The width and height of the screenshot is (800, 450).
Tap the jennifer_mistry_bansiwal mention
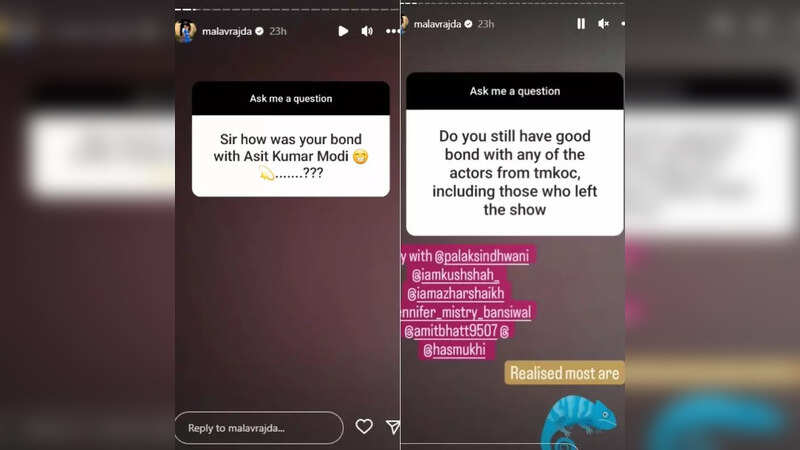(466, 312)
